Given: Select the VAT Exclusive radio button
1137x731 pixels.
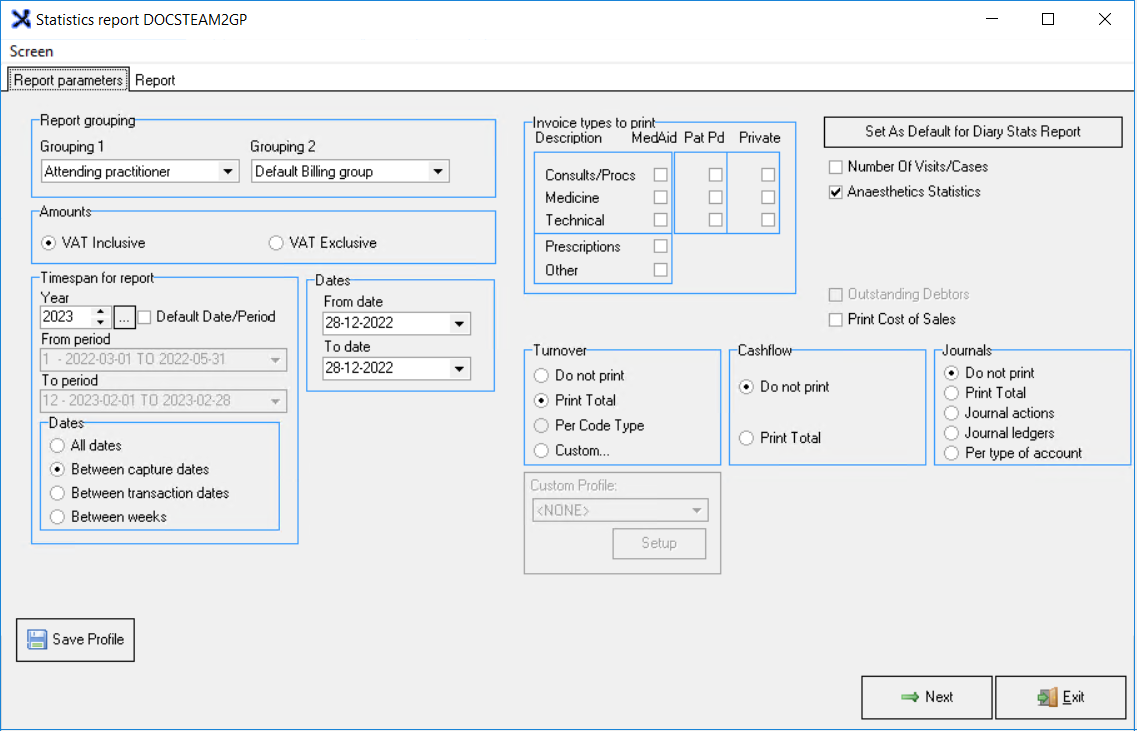Looking at the screenshot, I should (276, 243).
